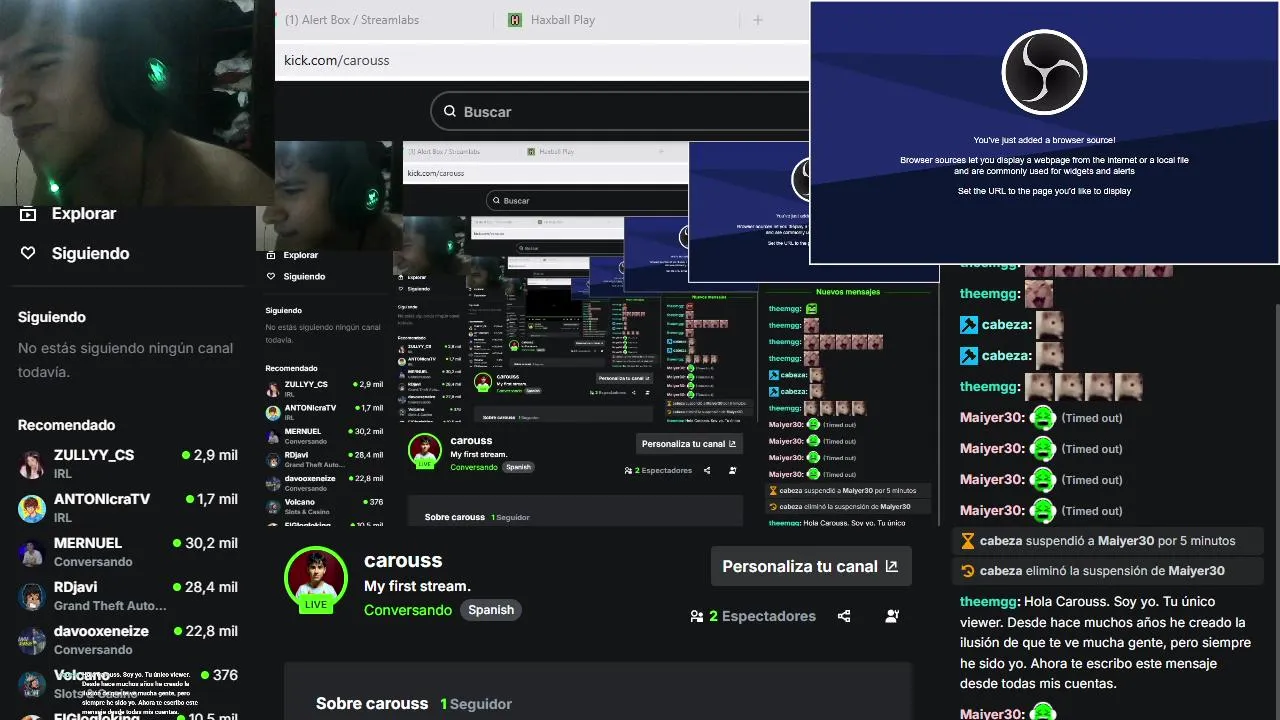The height and width of the screenshot is (720, 1280).
Task: Click the share icon under Personaliza
Action: (844, 616)
